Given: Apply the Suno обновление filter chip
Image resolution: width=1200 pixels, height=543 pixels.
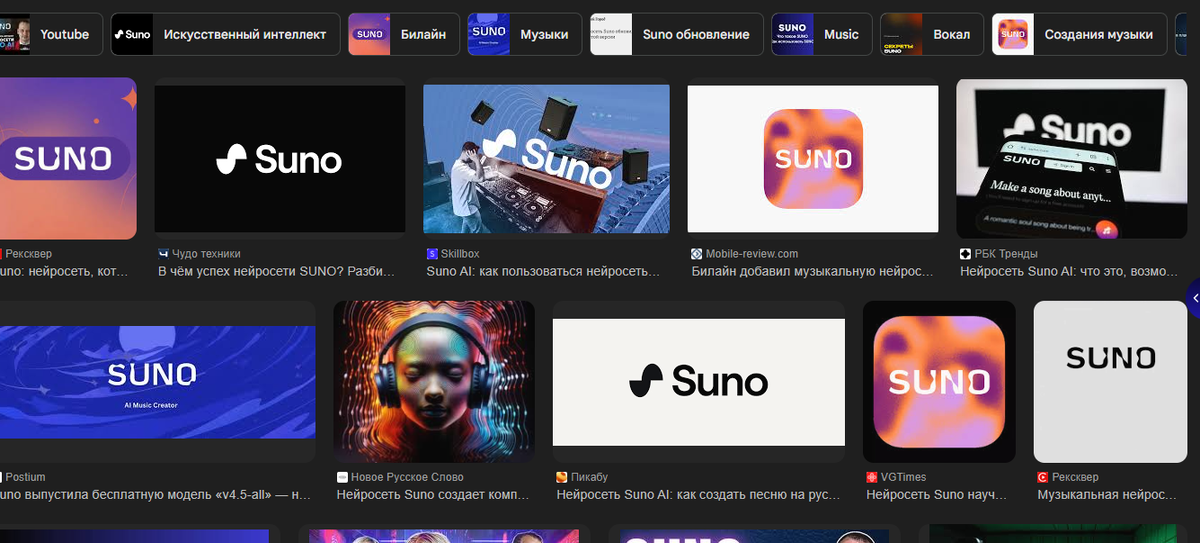Looking at the screenshot, I should (676, 34).
